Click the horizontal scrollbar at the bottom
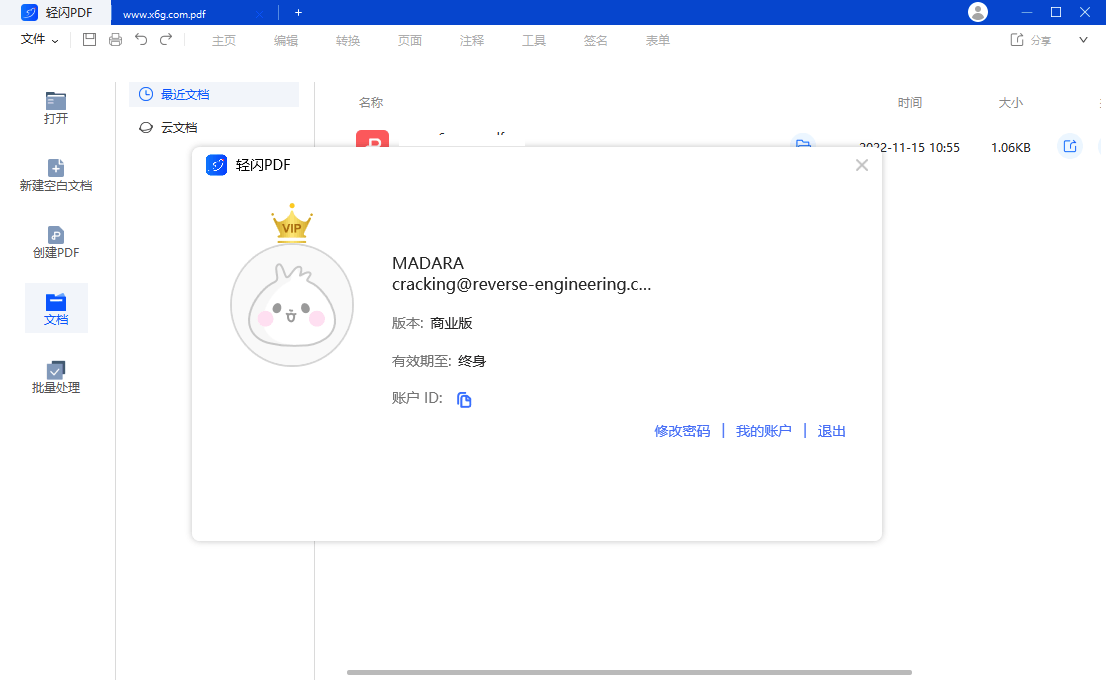The image size is (1106, 680). (628, 672)
